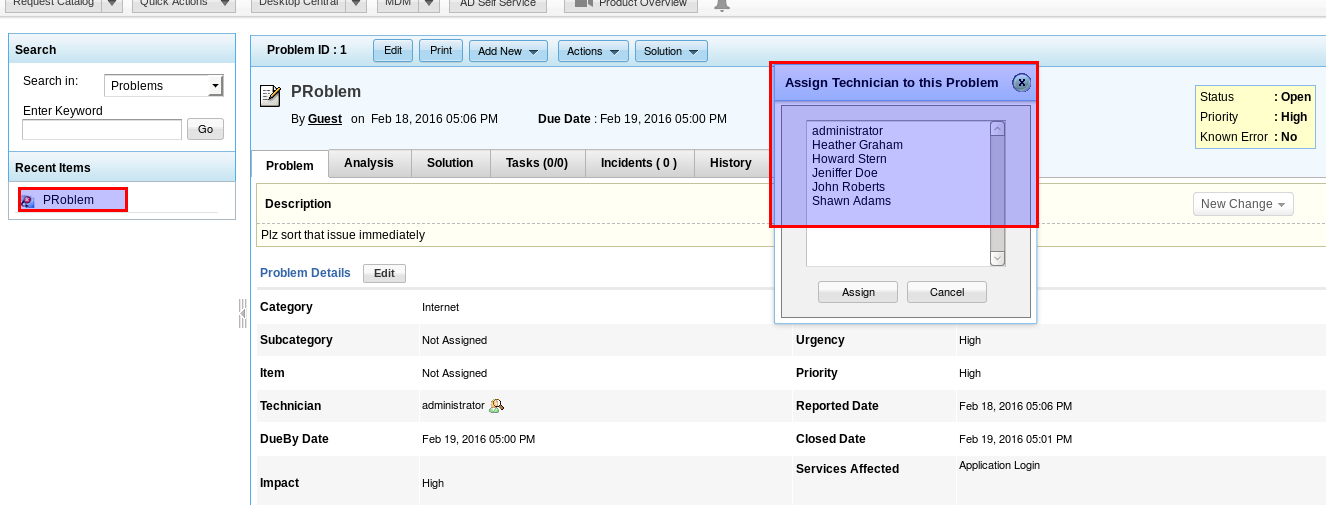Open the notification bell icon

(x=721, y=5)
